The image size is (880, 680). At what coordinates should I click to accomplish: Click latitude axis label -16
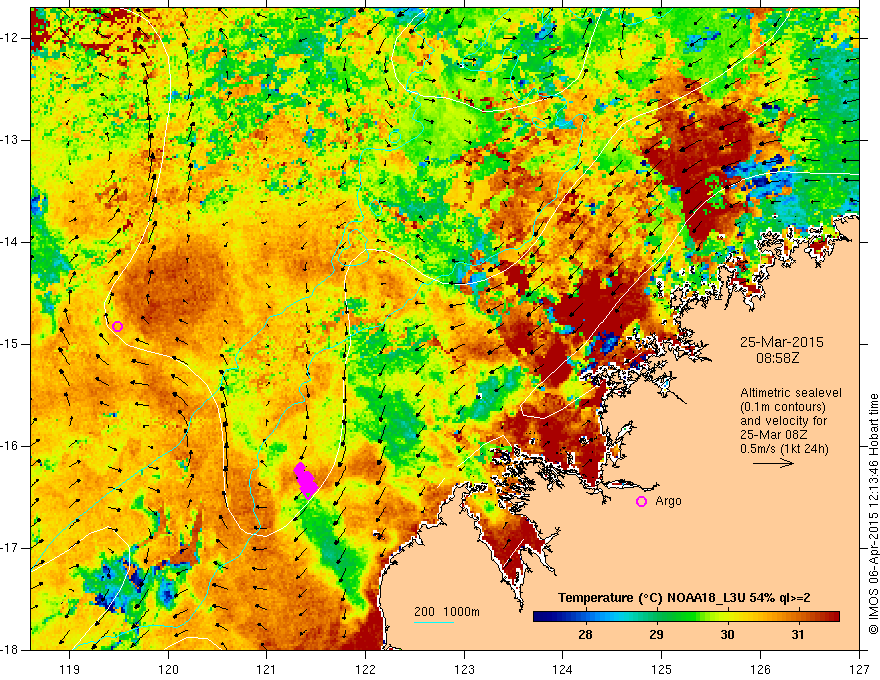[10, 446]
